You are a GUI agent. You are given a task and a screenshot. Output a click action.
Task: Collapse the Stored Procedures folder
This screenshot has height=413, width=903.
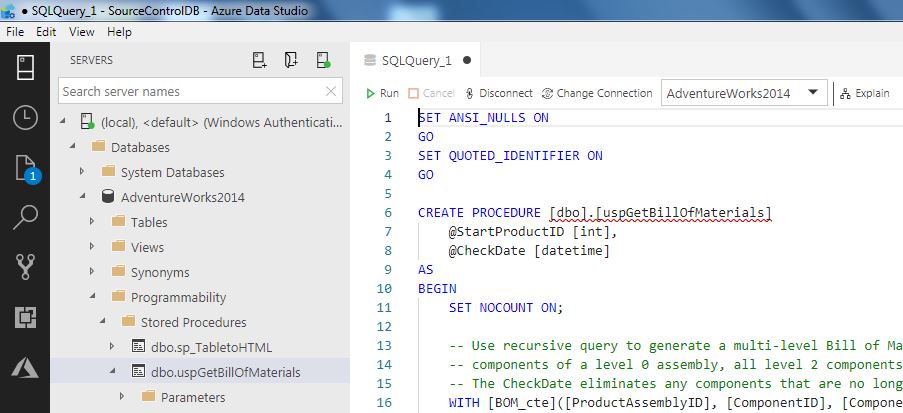click(102, 322)
